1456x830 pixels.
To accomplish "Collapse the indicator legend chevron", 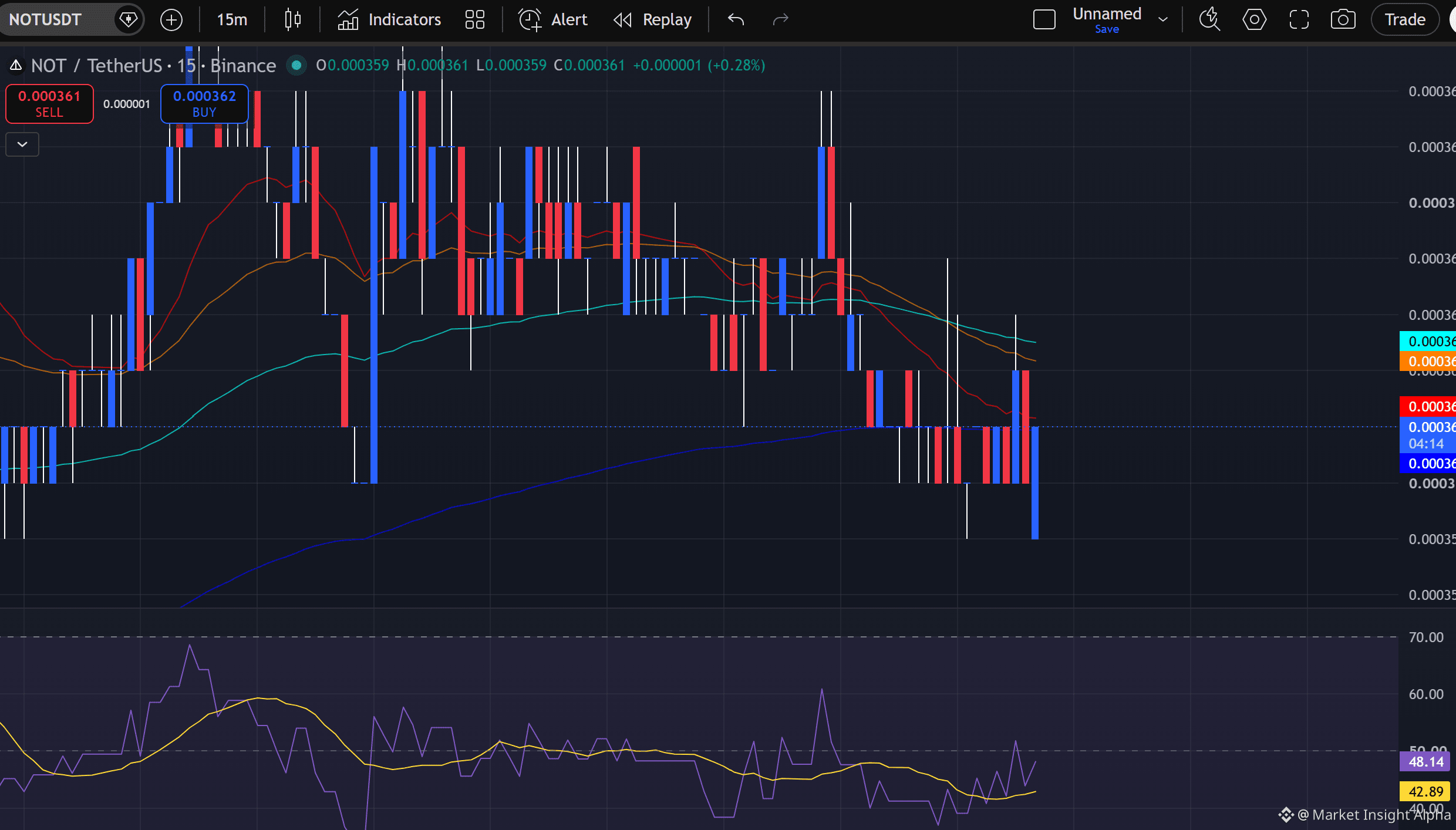I will [22, 144].
